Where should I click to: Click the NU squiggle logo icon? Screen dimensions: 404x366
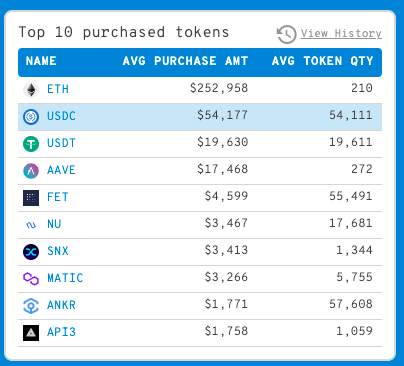click(31, 225)
